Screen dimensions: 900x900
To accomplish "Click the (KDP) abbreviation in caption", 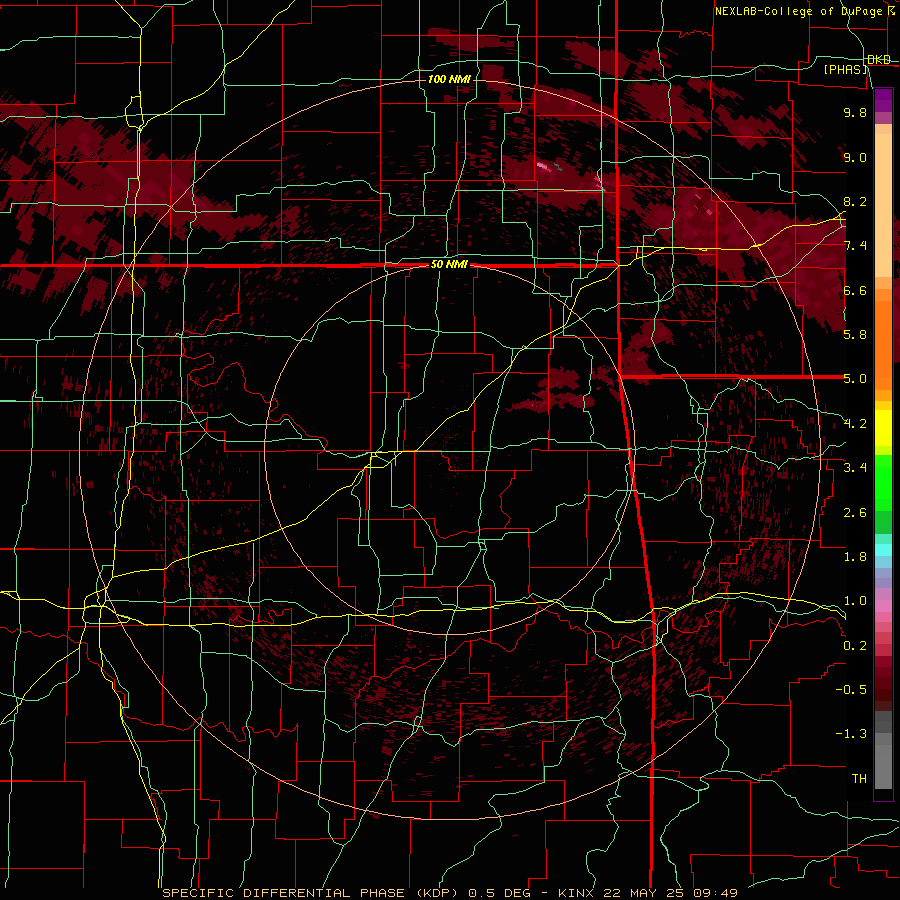I will pyautogui.click(x=436, y=893).
